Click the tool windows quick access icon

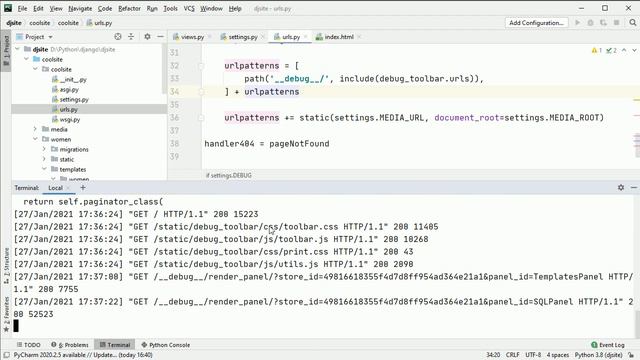tap(6, 355)
